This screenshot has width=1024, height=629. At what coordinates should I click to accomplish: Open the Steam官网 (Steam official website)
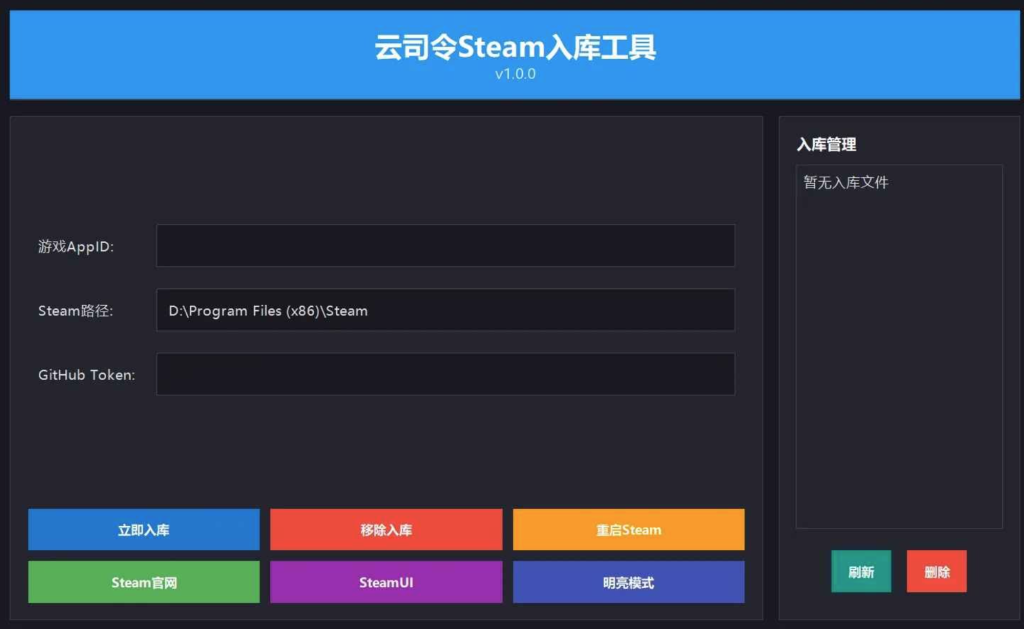click(x=143, y=581)
